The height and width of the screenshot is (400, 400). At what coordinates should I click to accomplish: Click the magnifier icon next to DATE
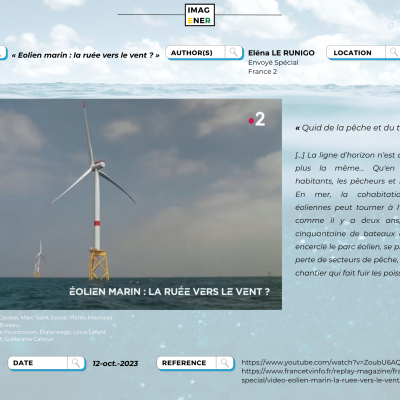tap(76, 363)
